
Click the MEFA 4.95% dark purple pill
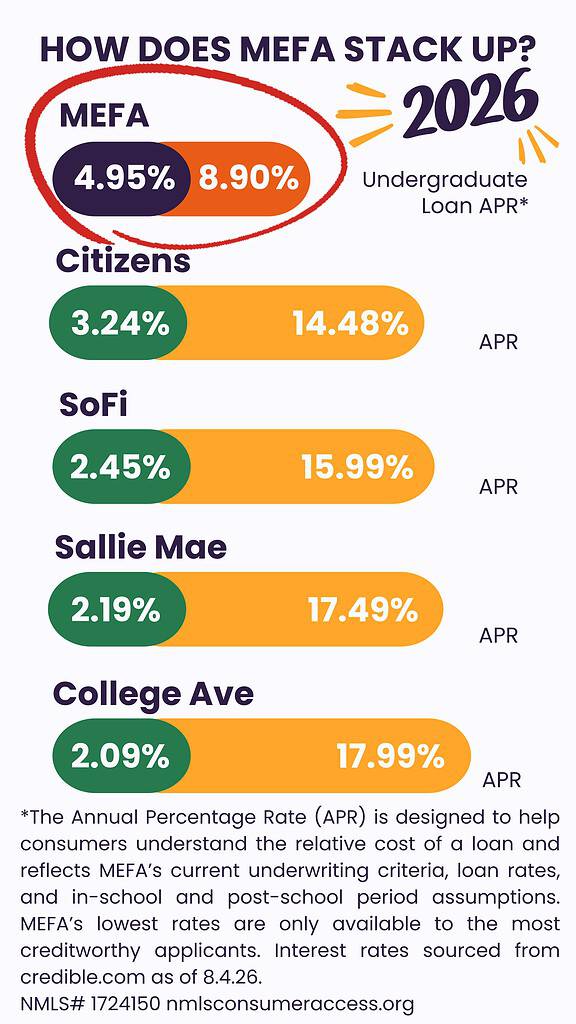coord(121,178)
